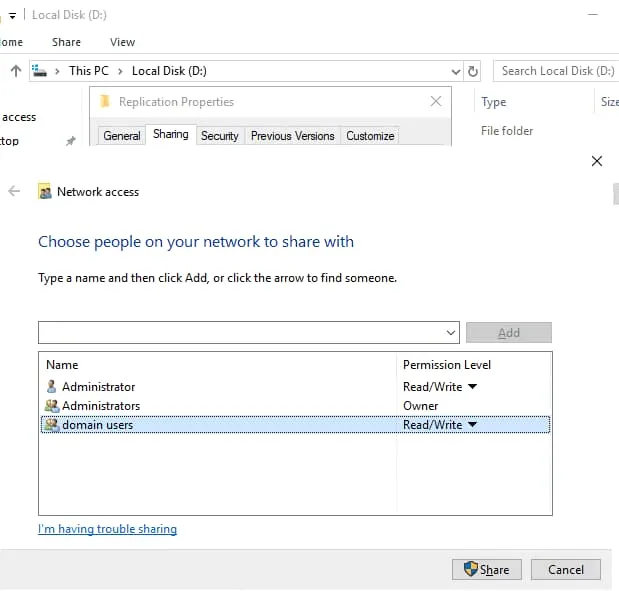The width and height of the screenshot is (619, 591).
Task: Open domain users Read/Write permission dropdown
Action: pos(472,425)
